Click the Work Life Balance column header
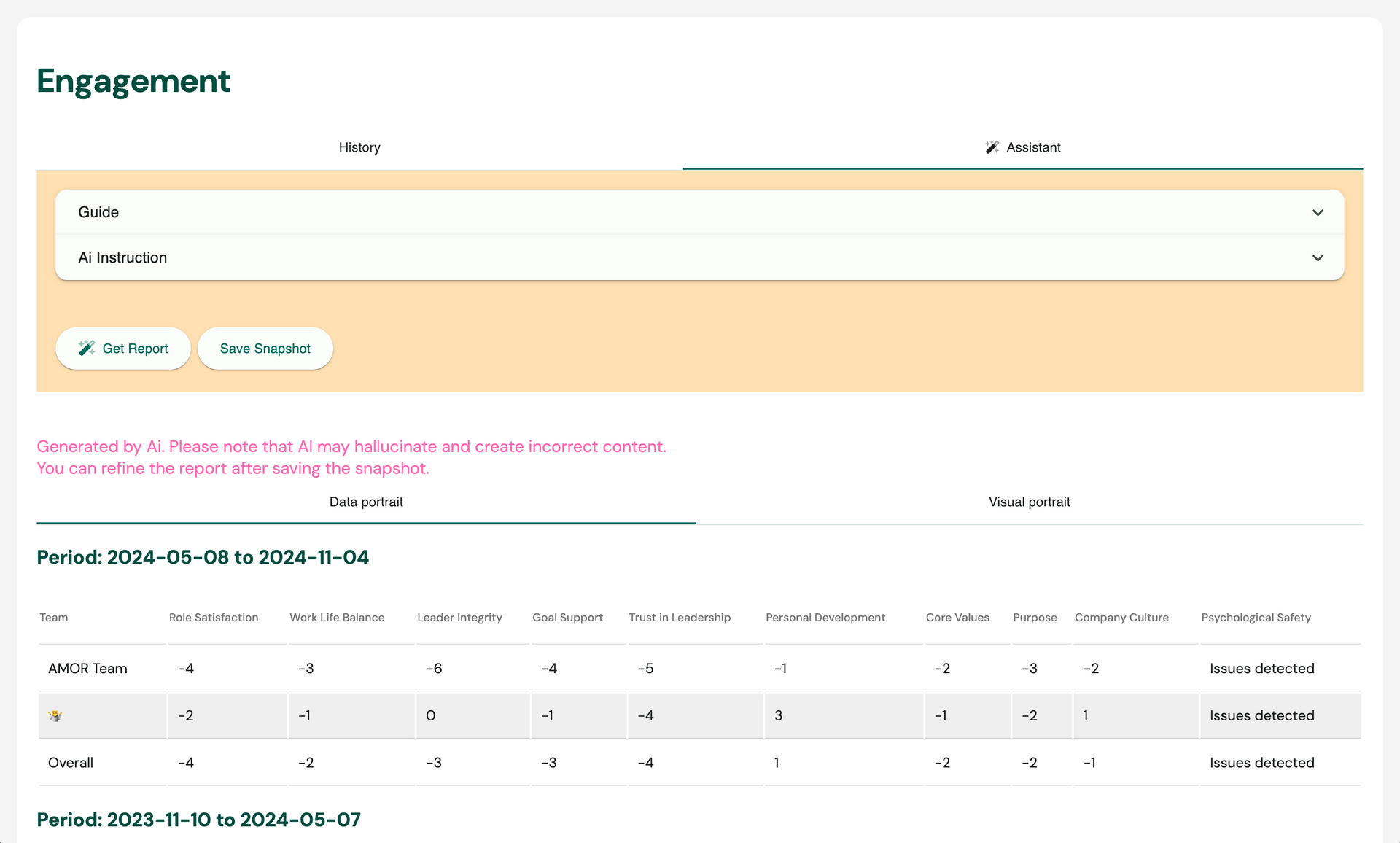The image size is (1400, 843). click(x=337, y=618)
